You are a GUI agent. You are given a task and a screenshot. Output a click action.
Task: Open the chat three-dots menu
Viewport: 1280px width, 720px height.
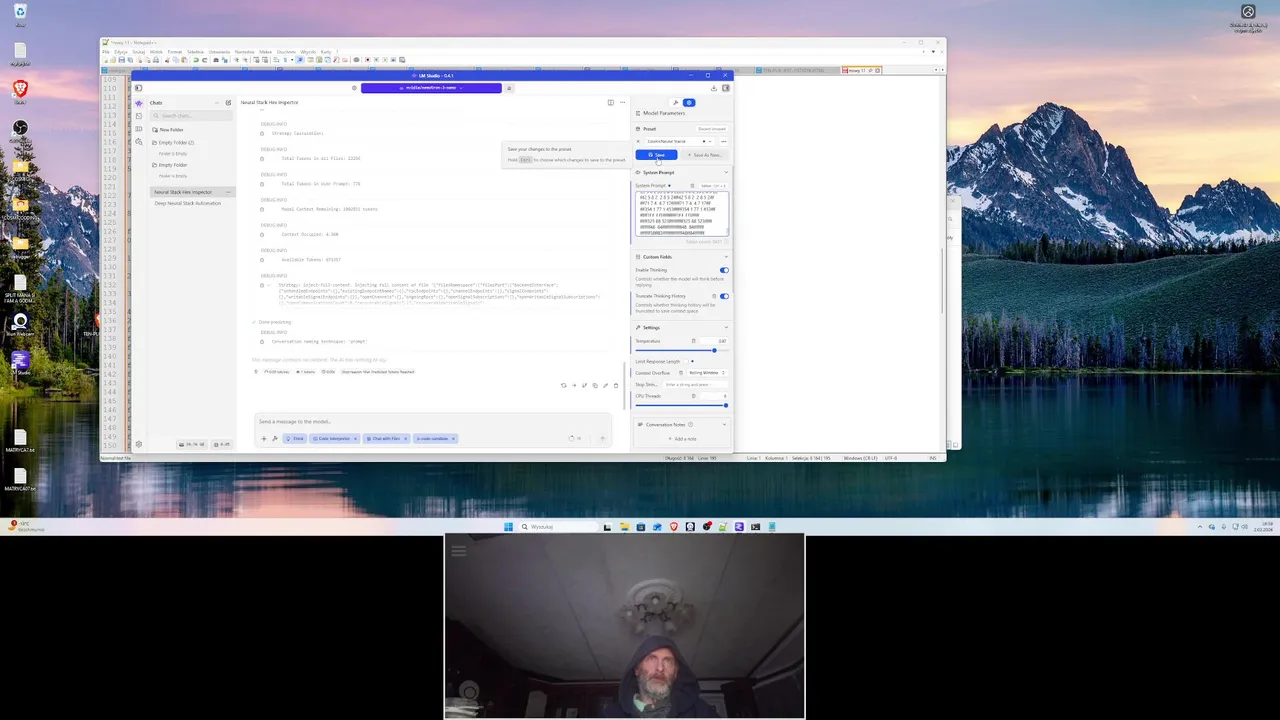(x=622, y=102)
